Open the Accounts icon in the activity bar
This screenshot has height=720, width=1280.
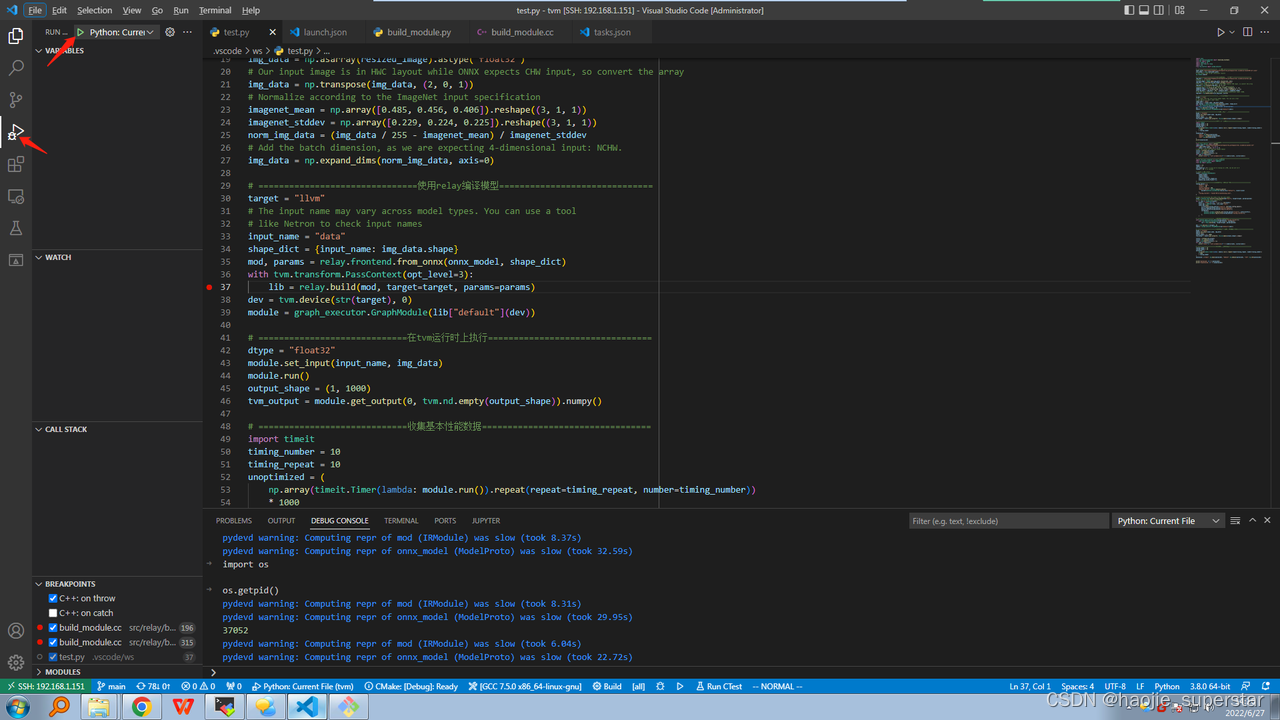click(16, 631)
